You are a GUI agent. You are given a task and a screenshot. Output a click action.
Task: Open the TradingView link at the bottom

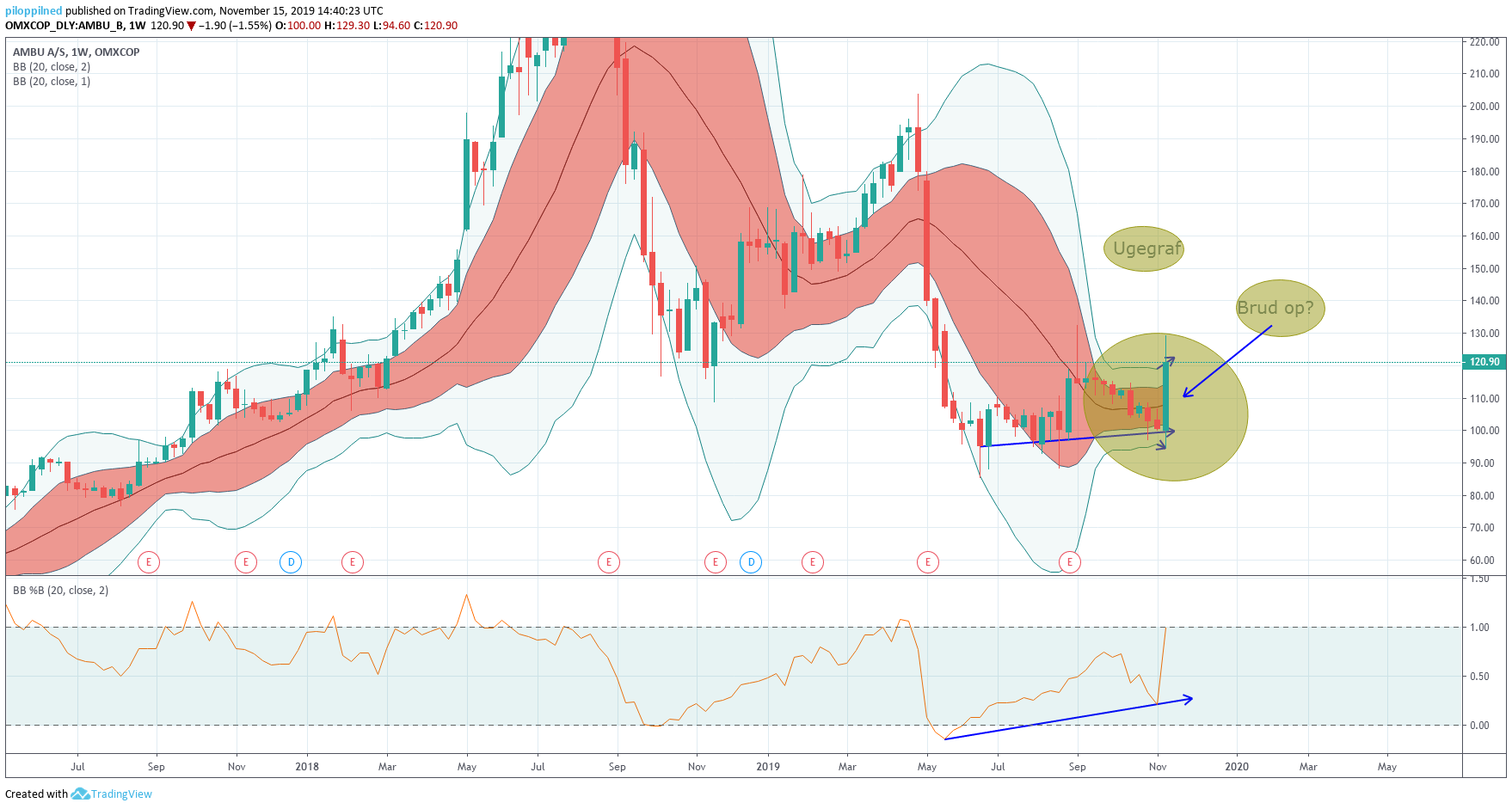coord(121,794)
